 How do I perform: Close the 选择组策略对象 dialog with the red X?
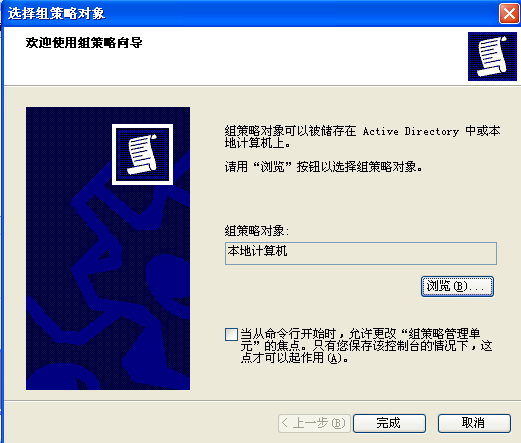[509, 14]
